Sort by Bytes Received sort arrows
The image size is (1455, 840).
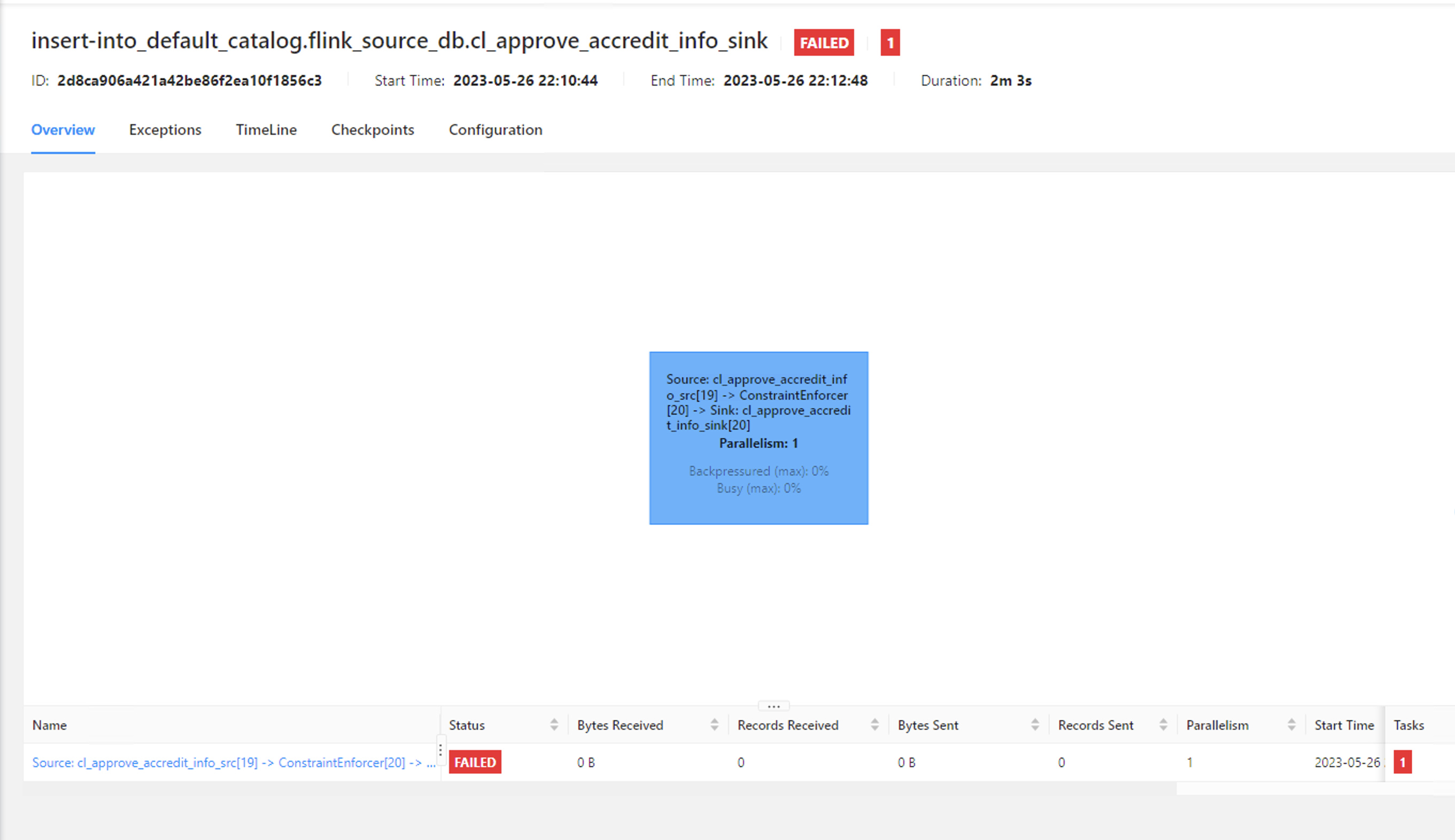pos(714,725)
